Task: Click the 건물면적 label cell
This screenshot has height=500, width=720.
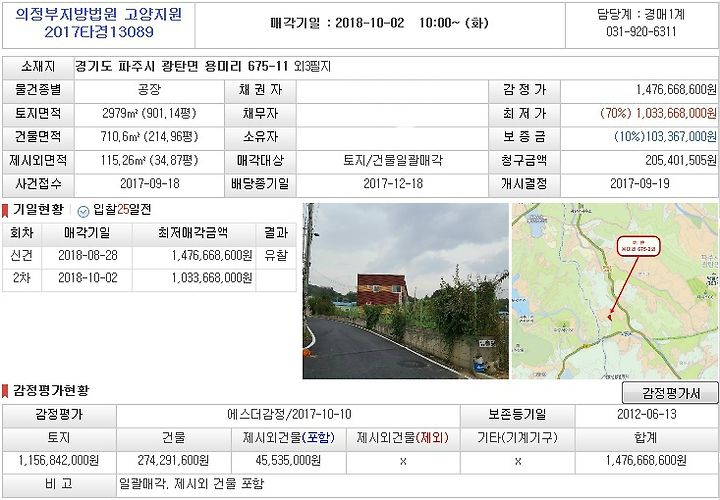Action: pos(38,137)
